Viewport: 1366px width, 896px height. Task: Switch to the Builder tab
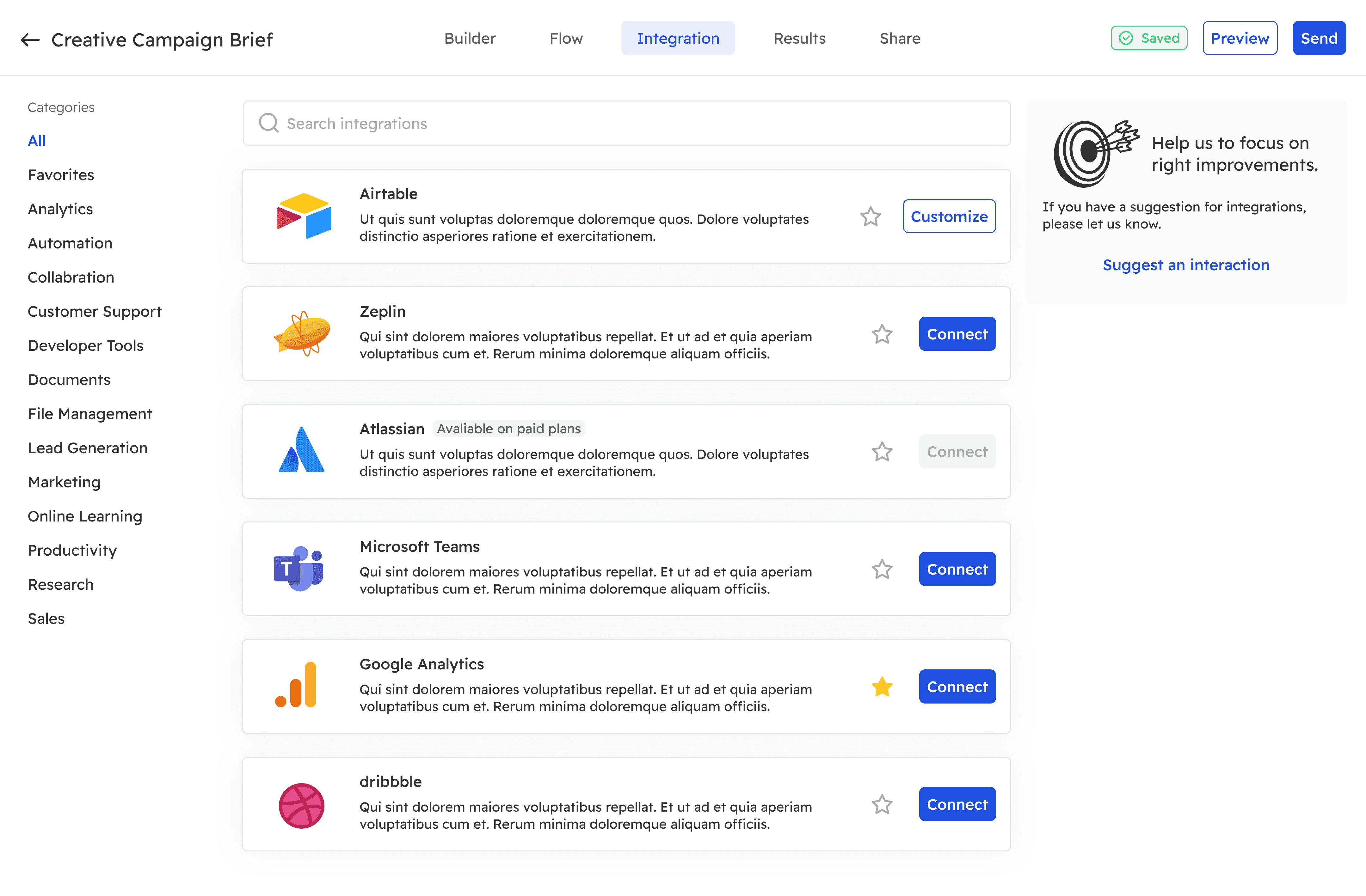pos(470,38)
